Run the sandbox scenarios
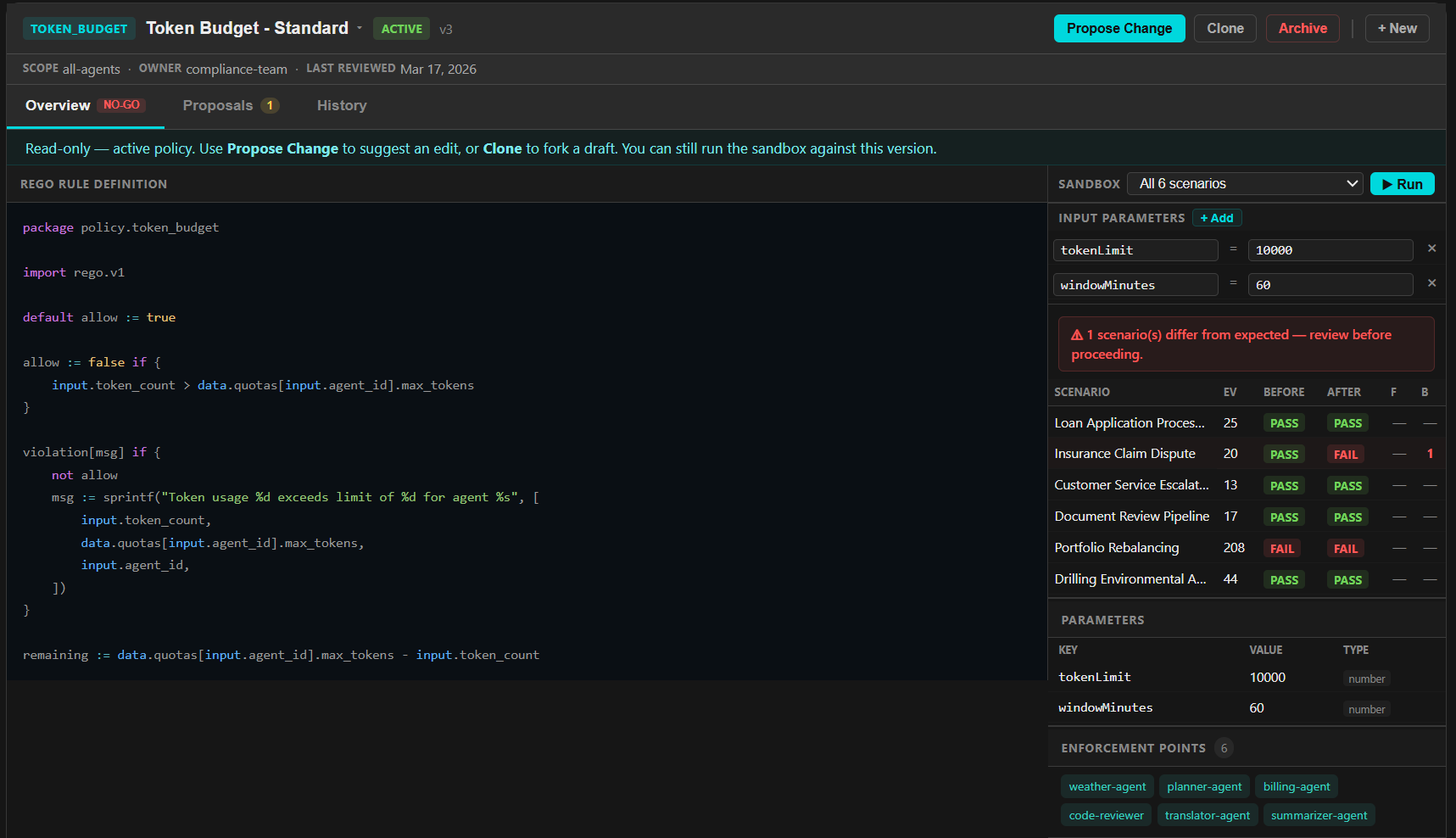Viewport: 1456px width, 838px height. (1402, 184)
